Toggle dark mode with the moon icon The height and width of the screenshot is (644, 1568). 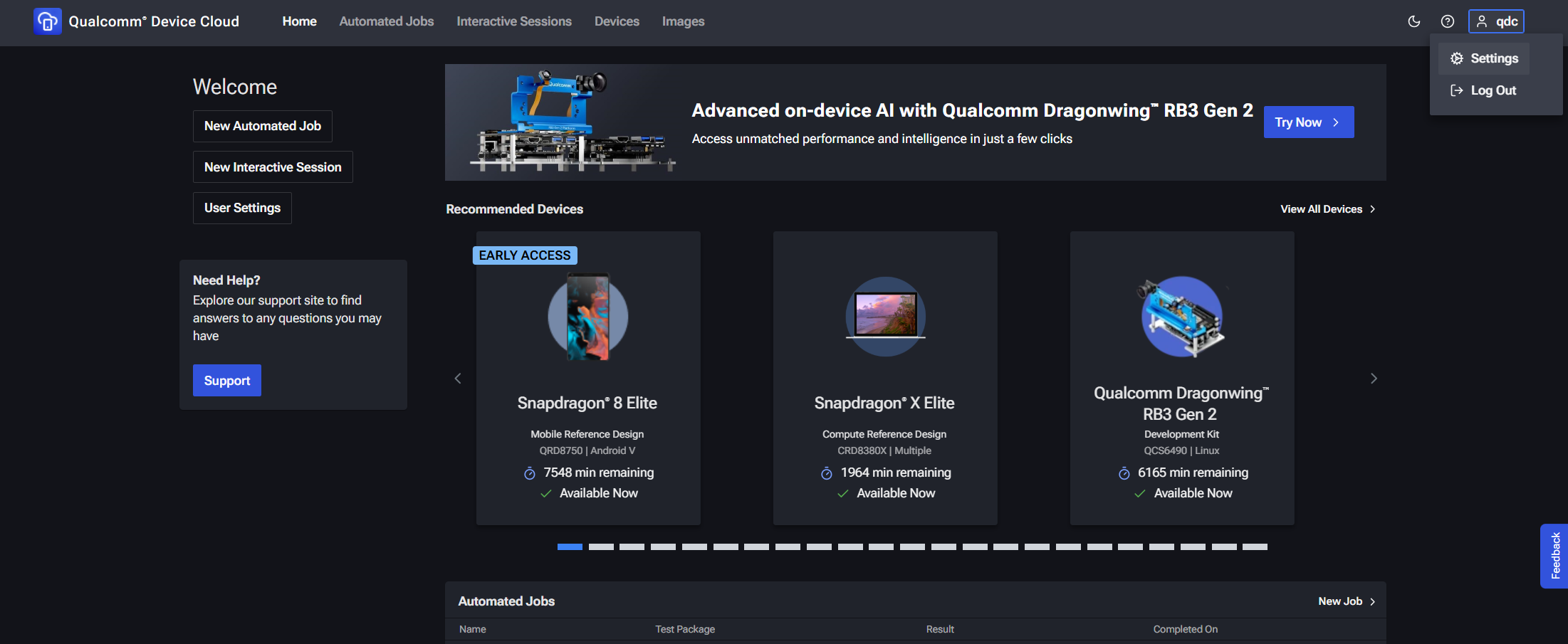(x=1414, y=21)
